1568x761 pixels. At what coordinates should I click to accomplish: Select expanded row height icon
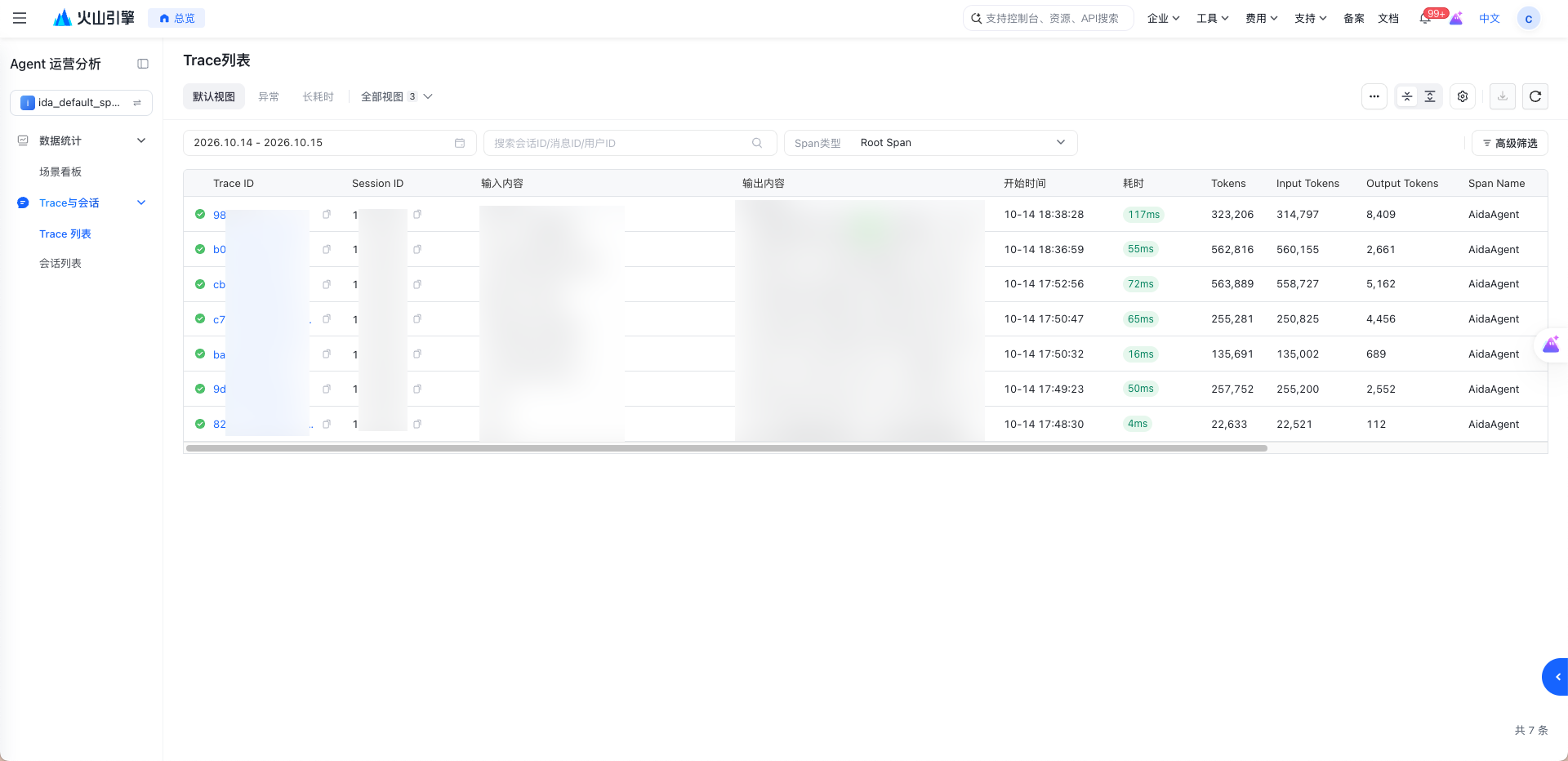point(1430,96)
